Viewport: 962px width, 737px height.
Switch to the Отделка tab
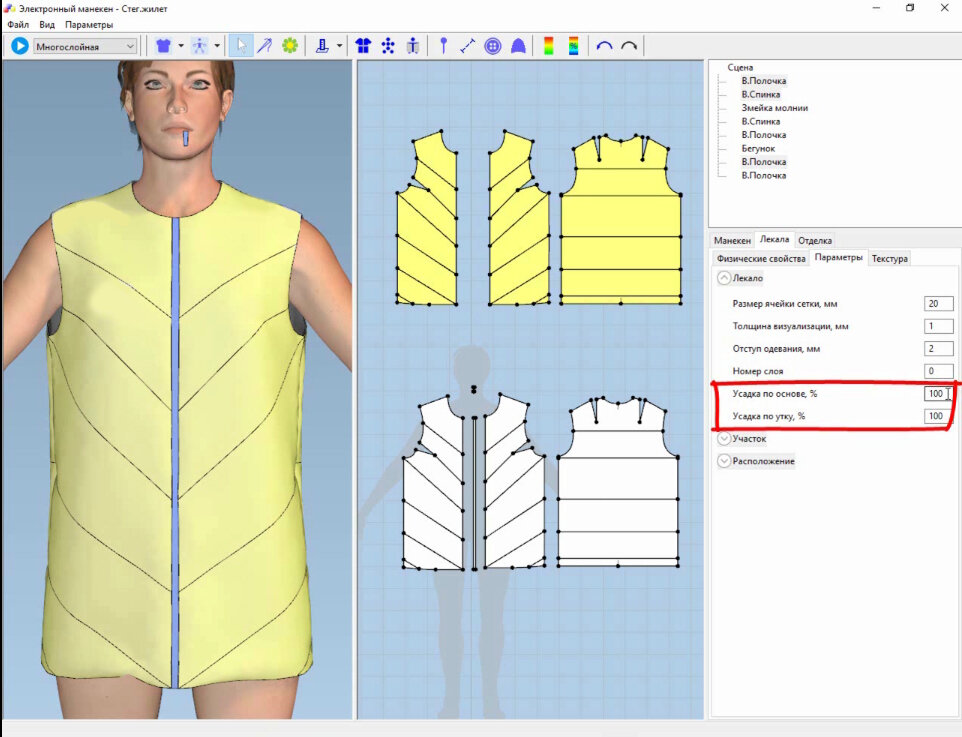coord(815,241)
